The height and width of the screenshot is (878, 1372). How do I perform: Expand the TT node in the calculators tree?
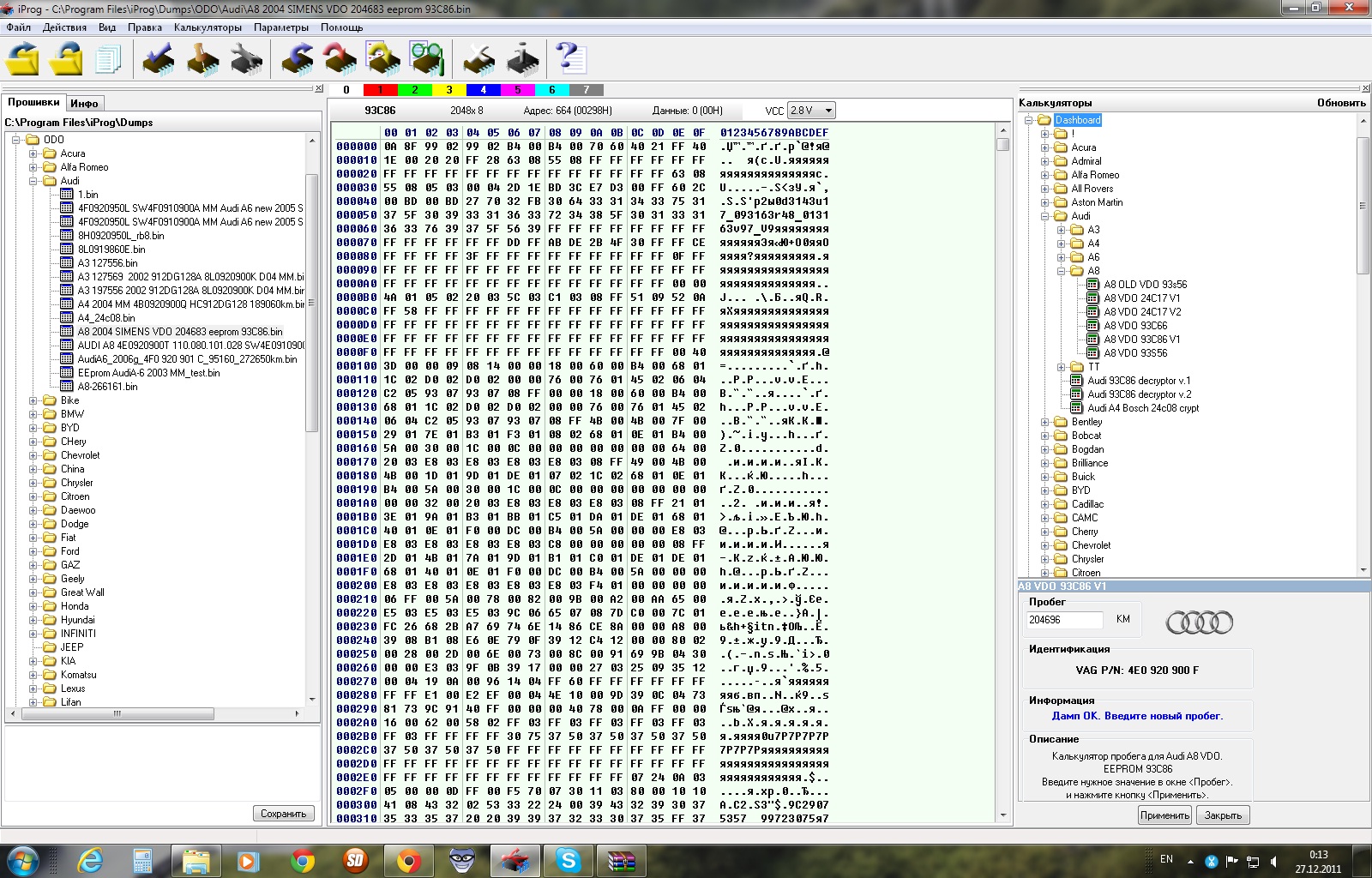click(x=1062, y=367)
